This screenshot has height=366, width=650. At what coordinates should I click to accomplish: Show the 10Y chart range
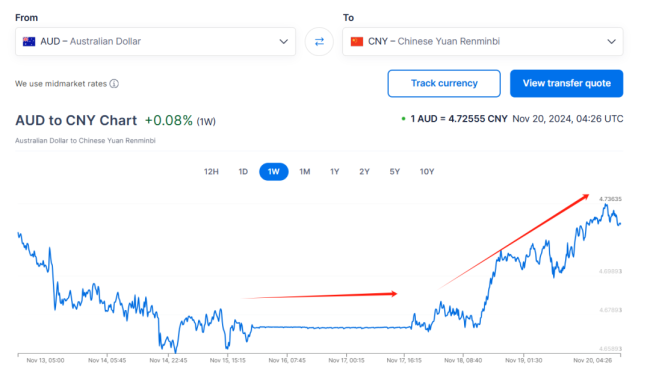(427, 172)
